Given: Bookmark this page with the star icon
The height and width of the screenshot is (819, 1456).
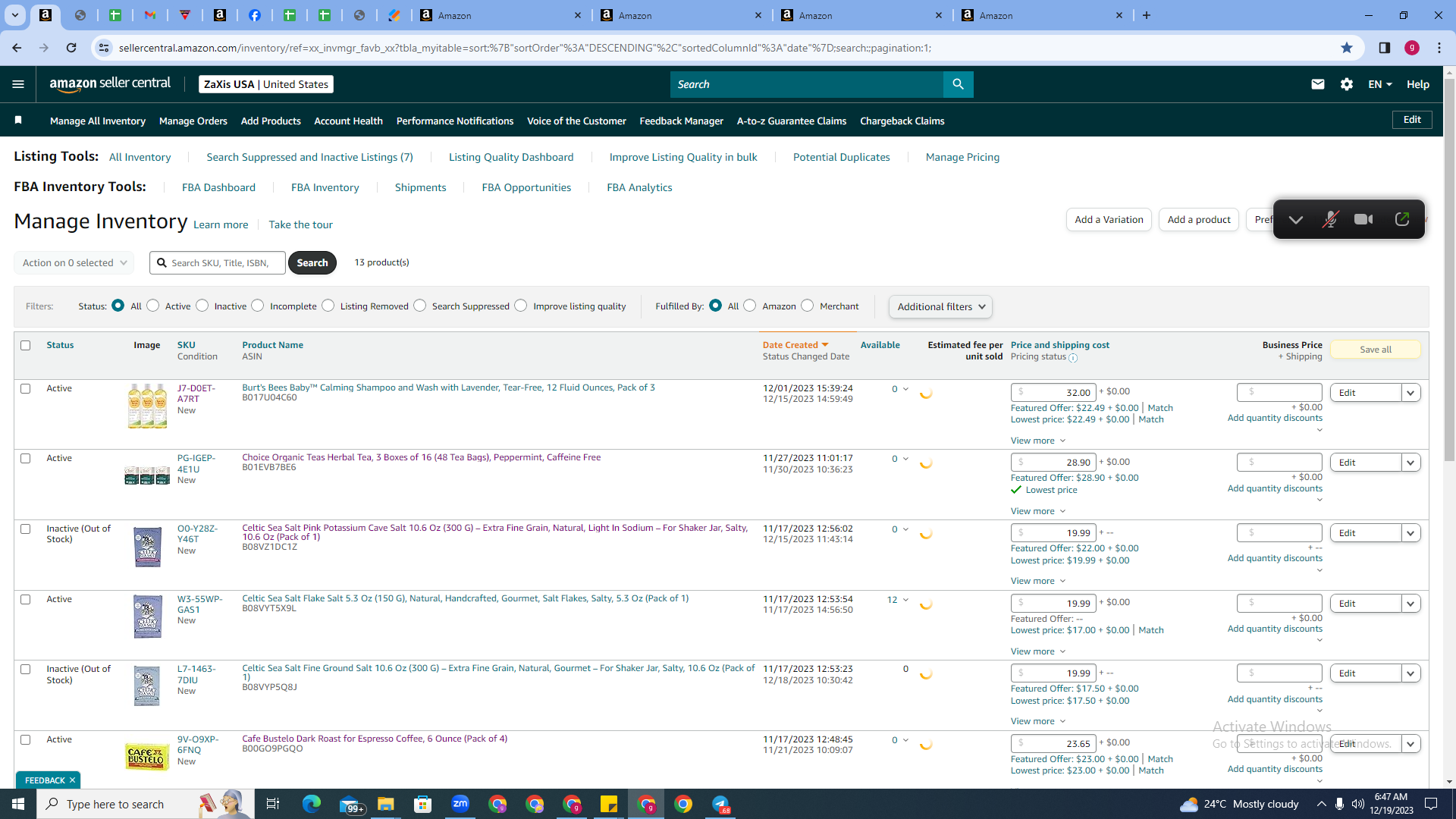Looking at the screenshot, I should [1347, 48].
